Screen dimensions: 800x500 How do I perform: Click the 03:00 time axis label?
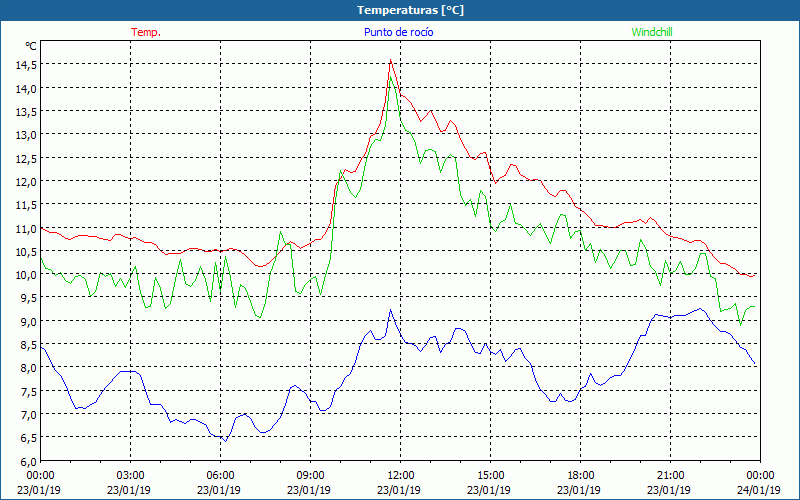click(131, 475)
